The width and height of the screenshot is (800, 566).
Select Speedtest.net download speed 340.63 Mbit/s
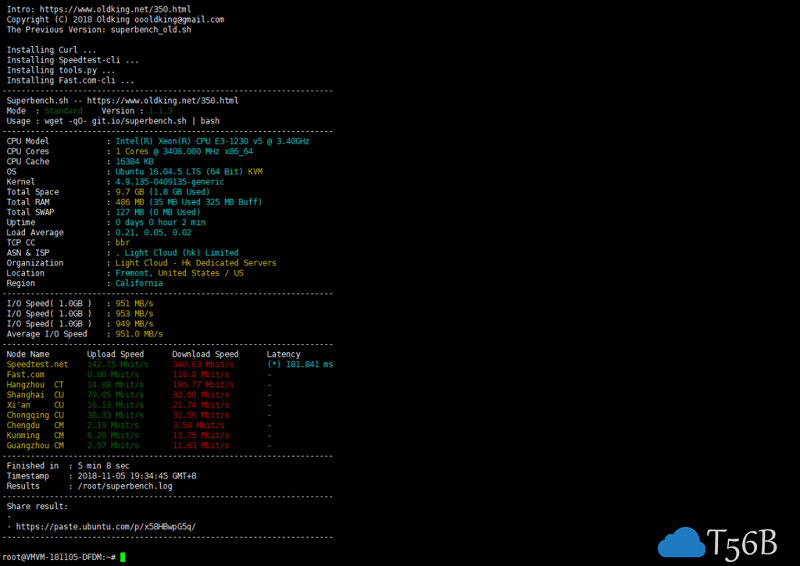203,364
